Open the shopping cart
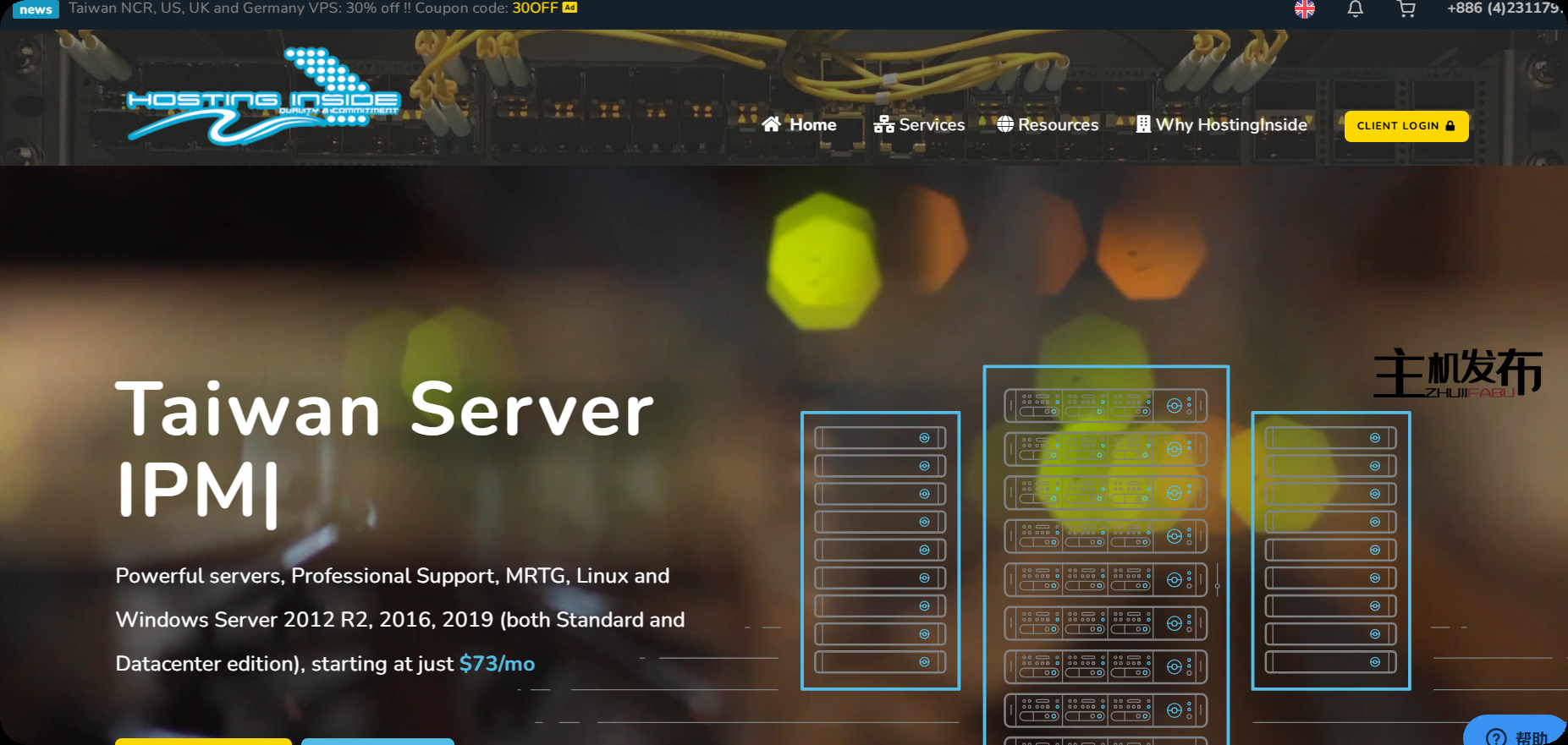 (1406, 8)
